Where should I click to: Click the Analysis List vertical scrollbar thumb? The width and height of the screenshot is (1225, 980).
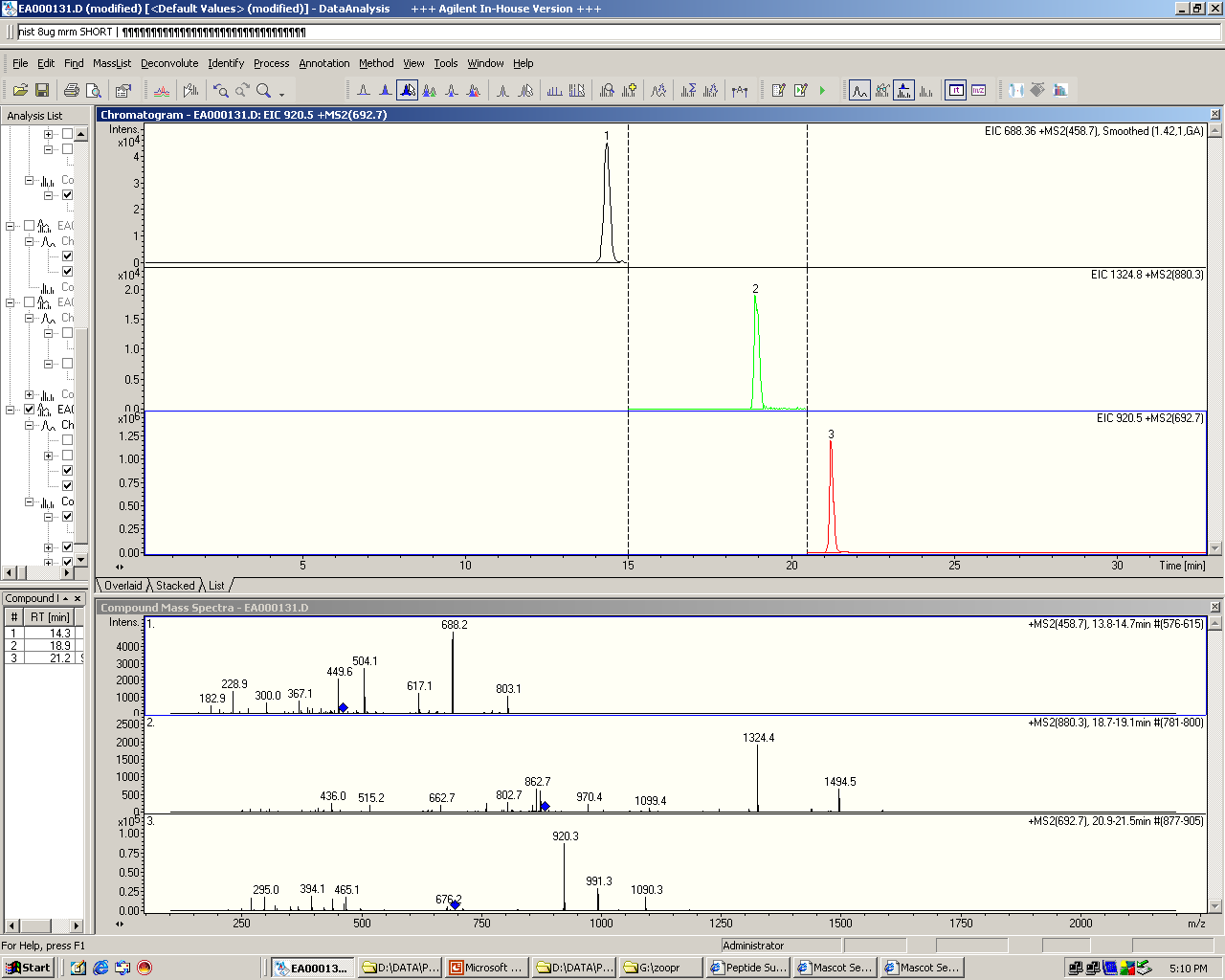[81, 435]
